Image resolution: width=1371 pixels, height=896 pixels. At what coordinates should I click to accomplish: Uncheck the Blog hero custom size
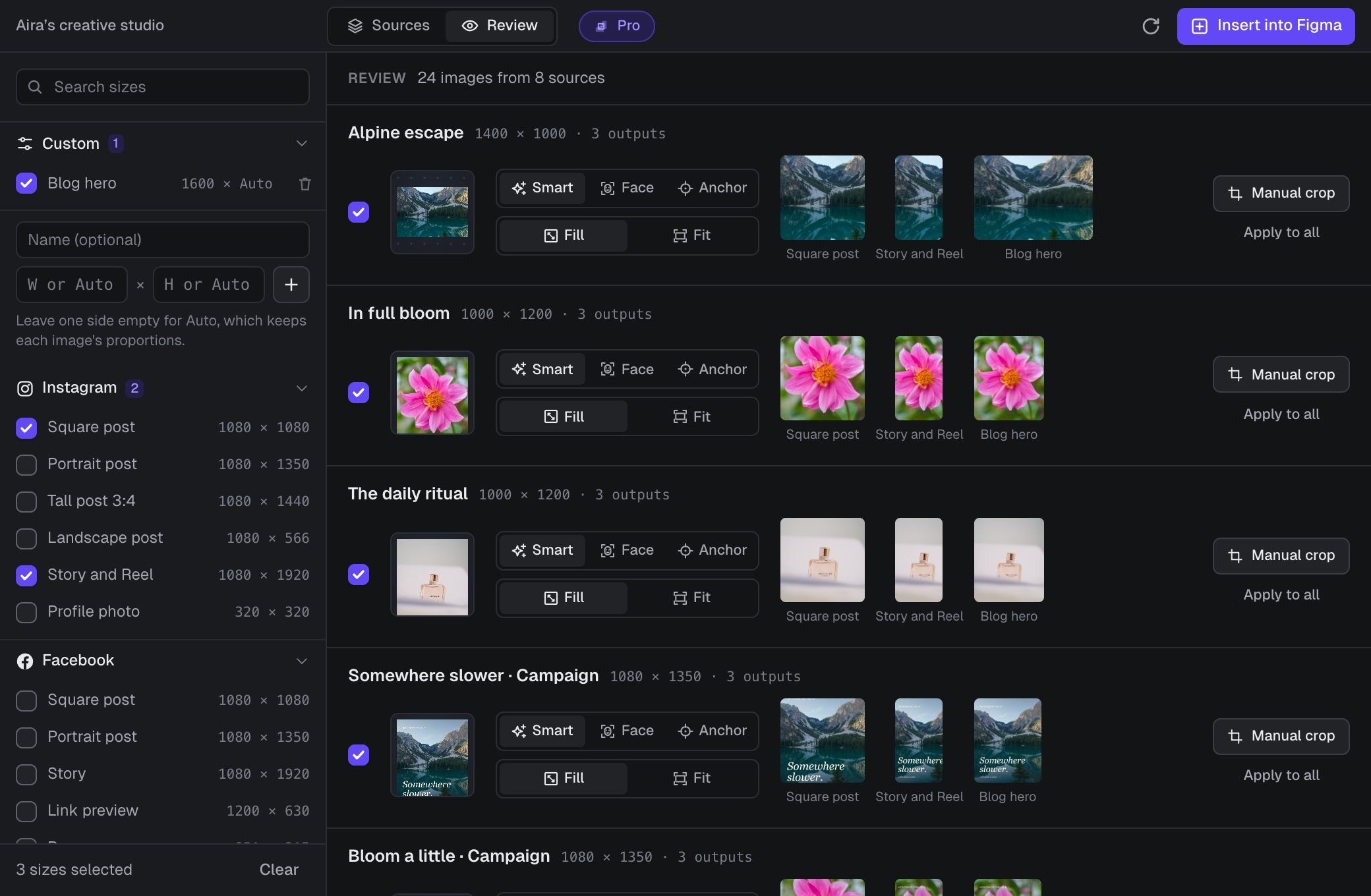pyautogui.click(x=26, y=183)
